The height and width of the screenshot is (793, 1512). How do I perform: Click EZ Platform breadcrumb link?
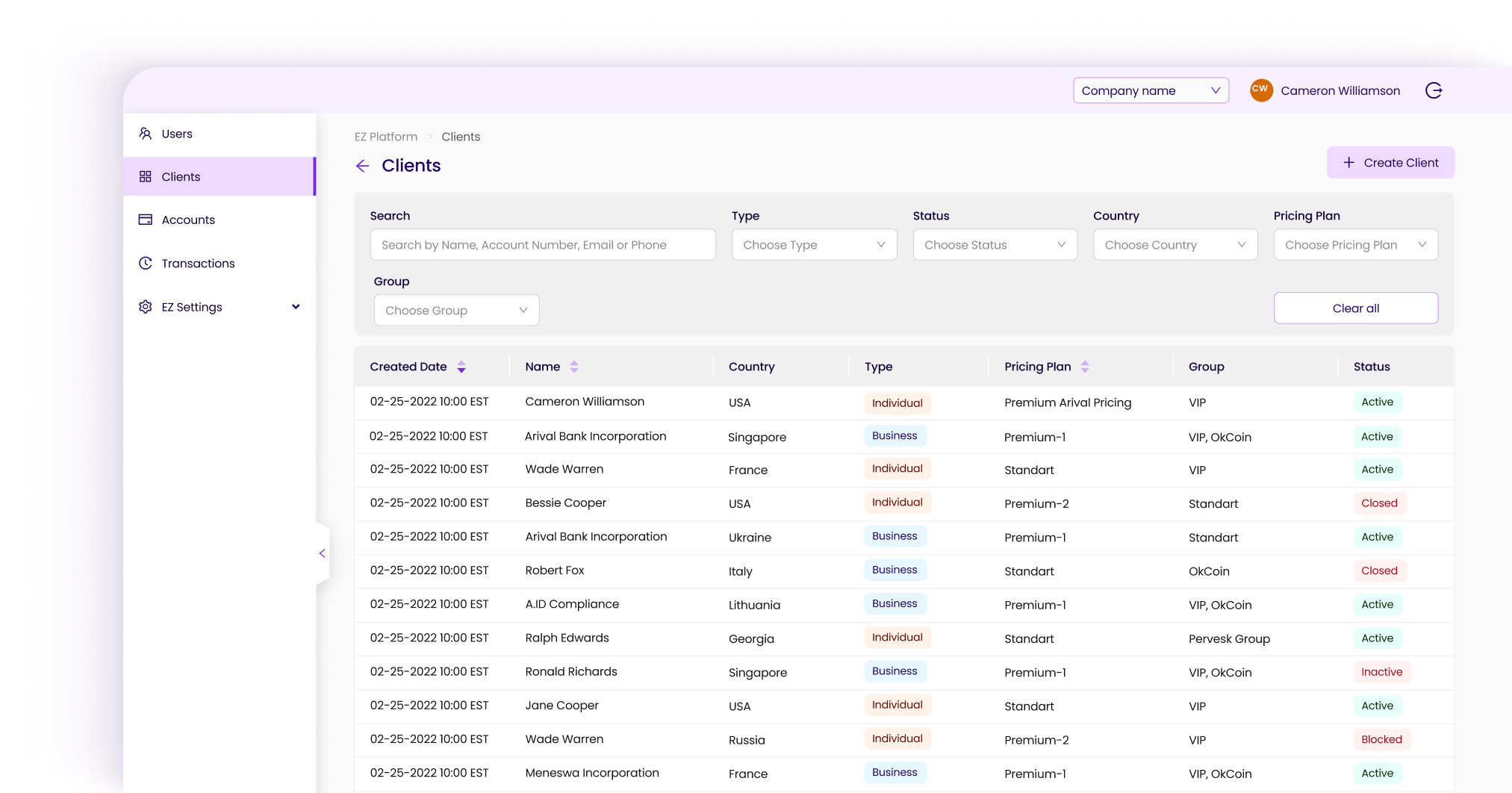click(x=386, y=137)
